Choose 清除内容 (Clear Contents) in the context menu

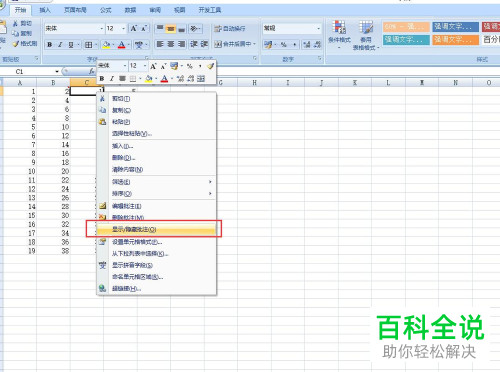(156, 170)
